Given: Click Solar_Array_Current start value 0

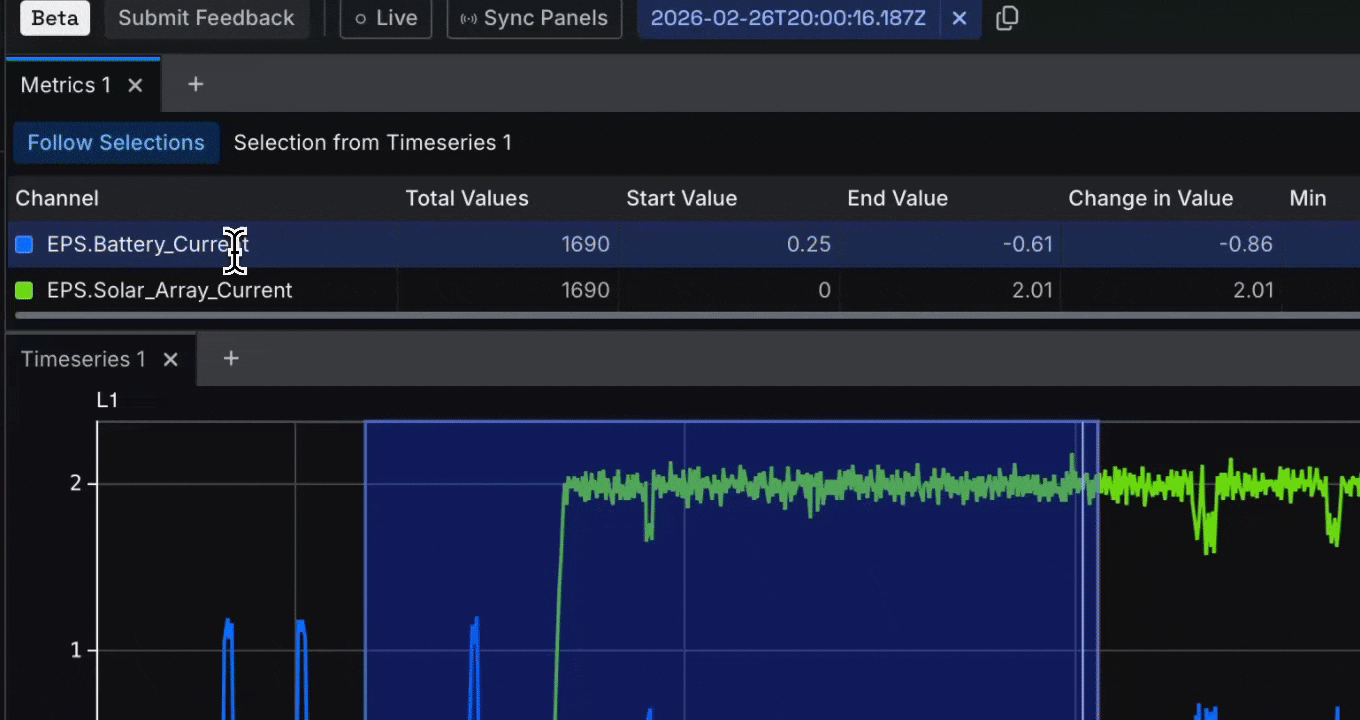Looking at the screenshot, I should click(x=824, y=290).
